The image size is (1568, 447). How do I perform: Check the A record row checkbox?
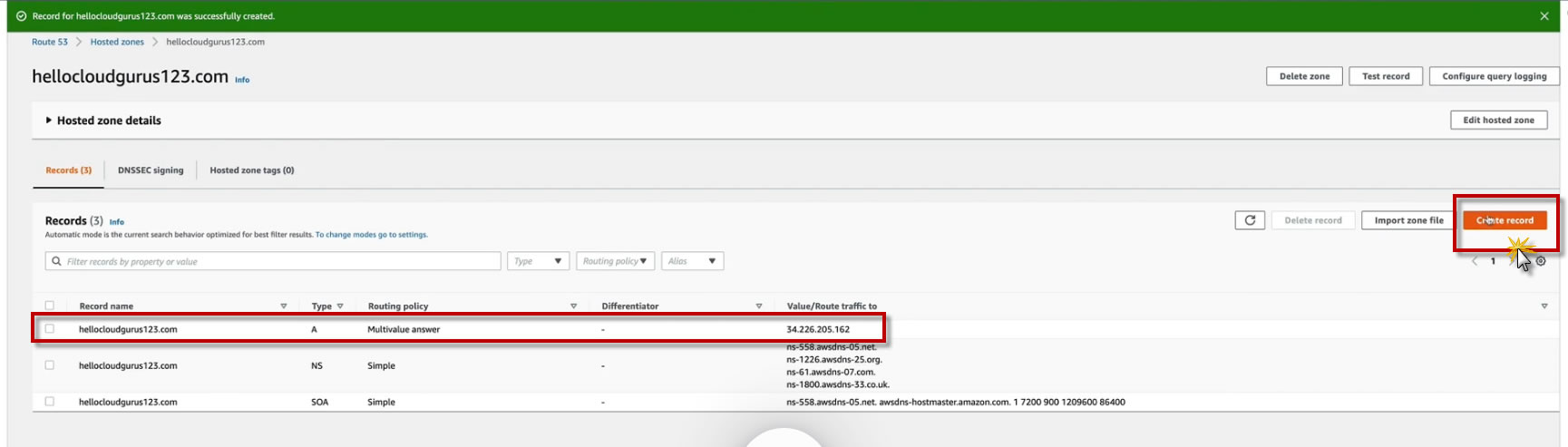50,329
